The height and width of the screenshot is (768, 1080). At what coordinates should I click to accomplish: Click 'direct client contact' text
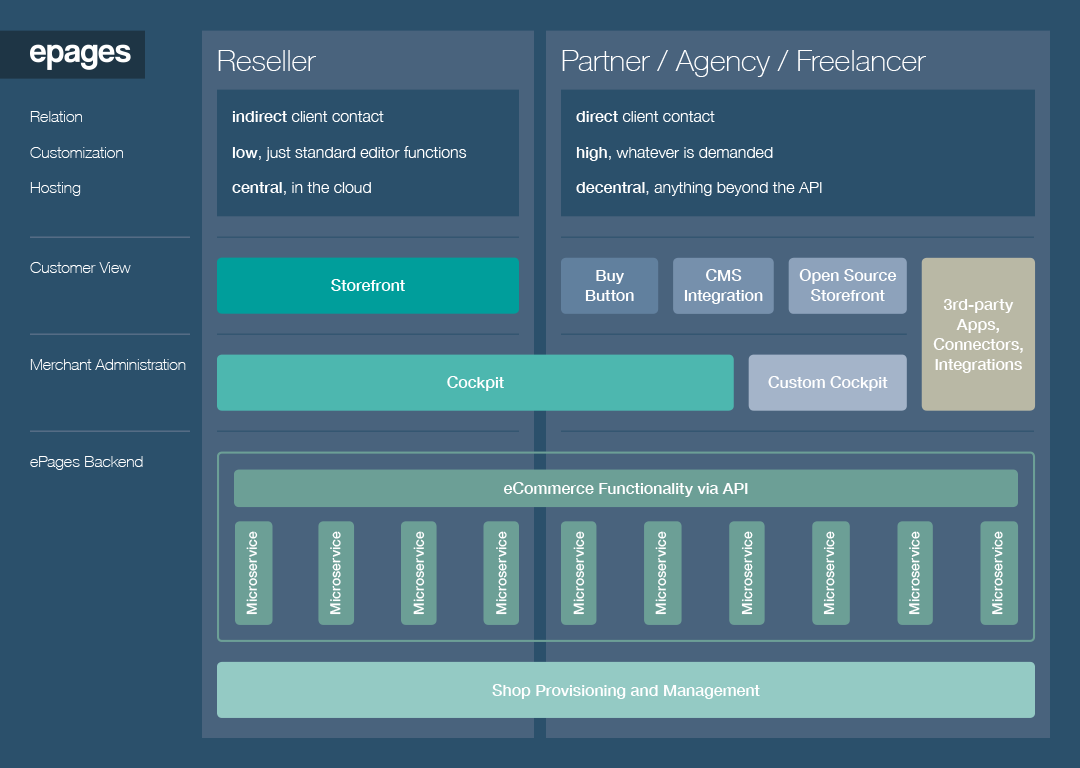pyautogui.click(x=645, y=117)
